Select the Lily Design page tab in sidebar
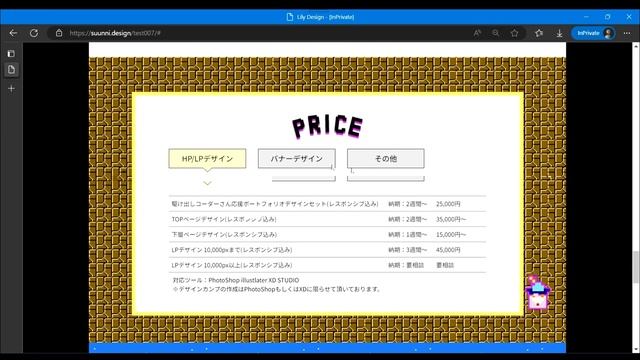 point(11,70)
